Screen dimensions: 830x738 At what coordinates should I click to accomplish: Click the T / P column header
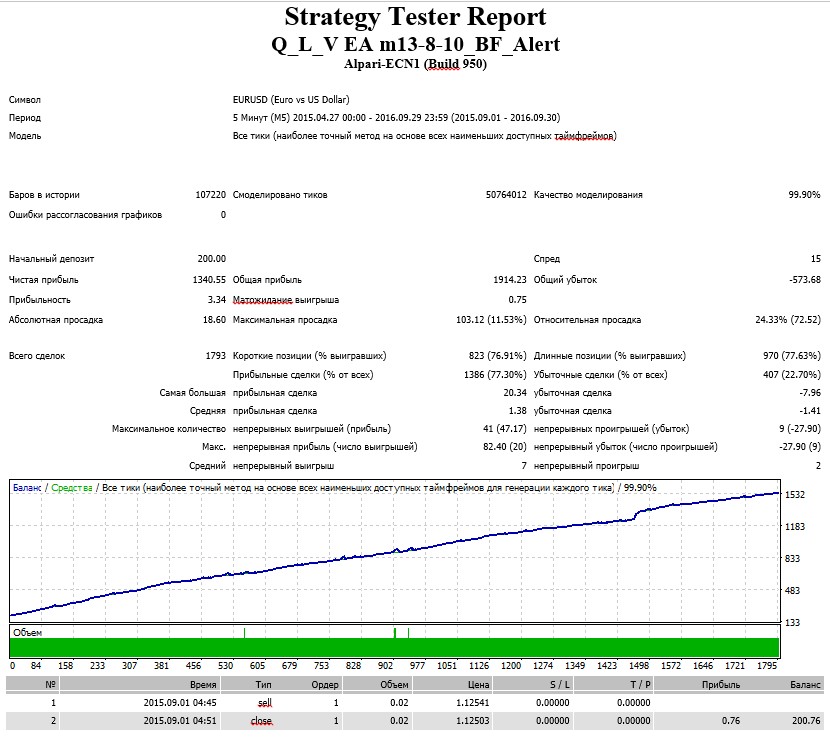click(x=640, y=685)
